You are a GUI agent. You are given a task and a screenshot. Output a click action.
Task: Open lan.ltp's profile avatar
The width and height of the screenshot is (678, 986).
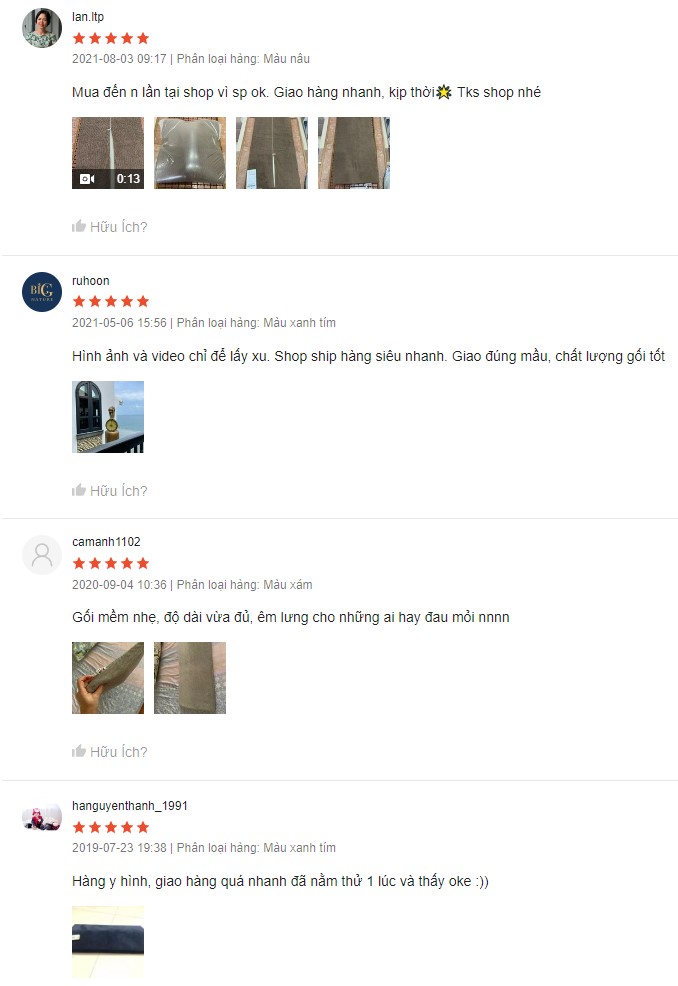(x=42, y=28)
